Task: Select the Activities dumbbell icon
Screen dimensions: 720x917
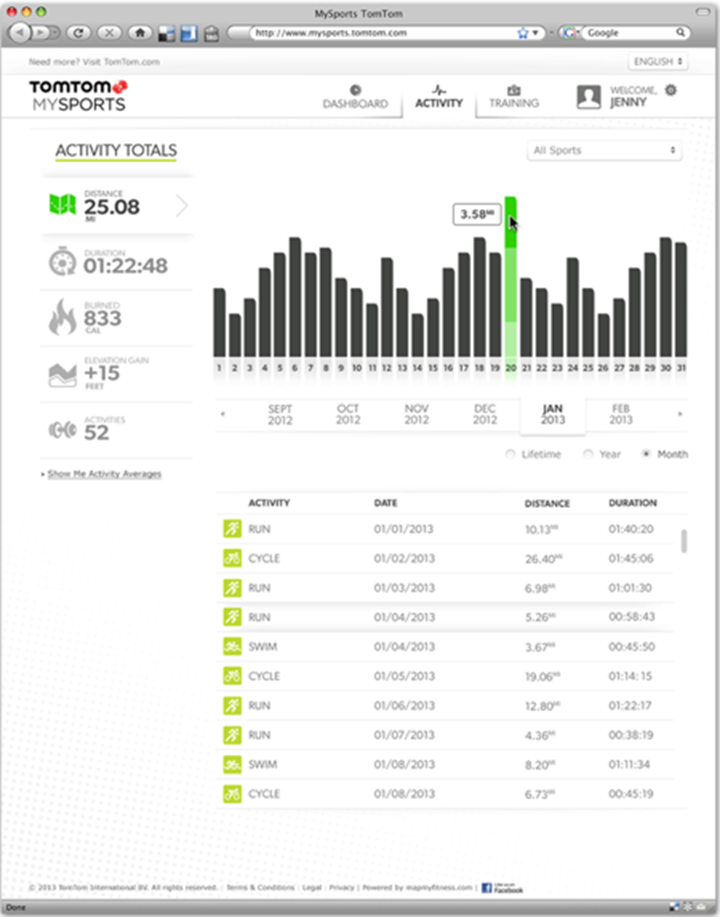Action: 62,430
